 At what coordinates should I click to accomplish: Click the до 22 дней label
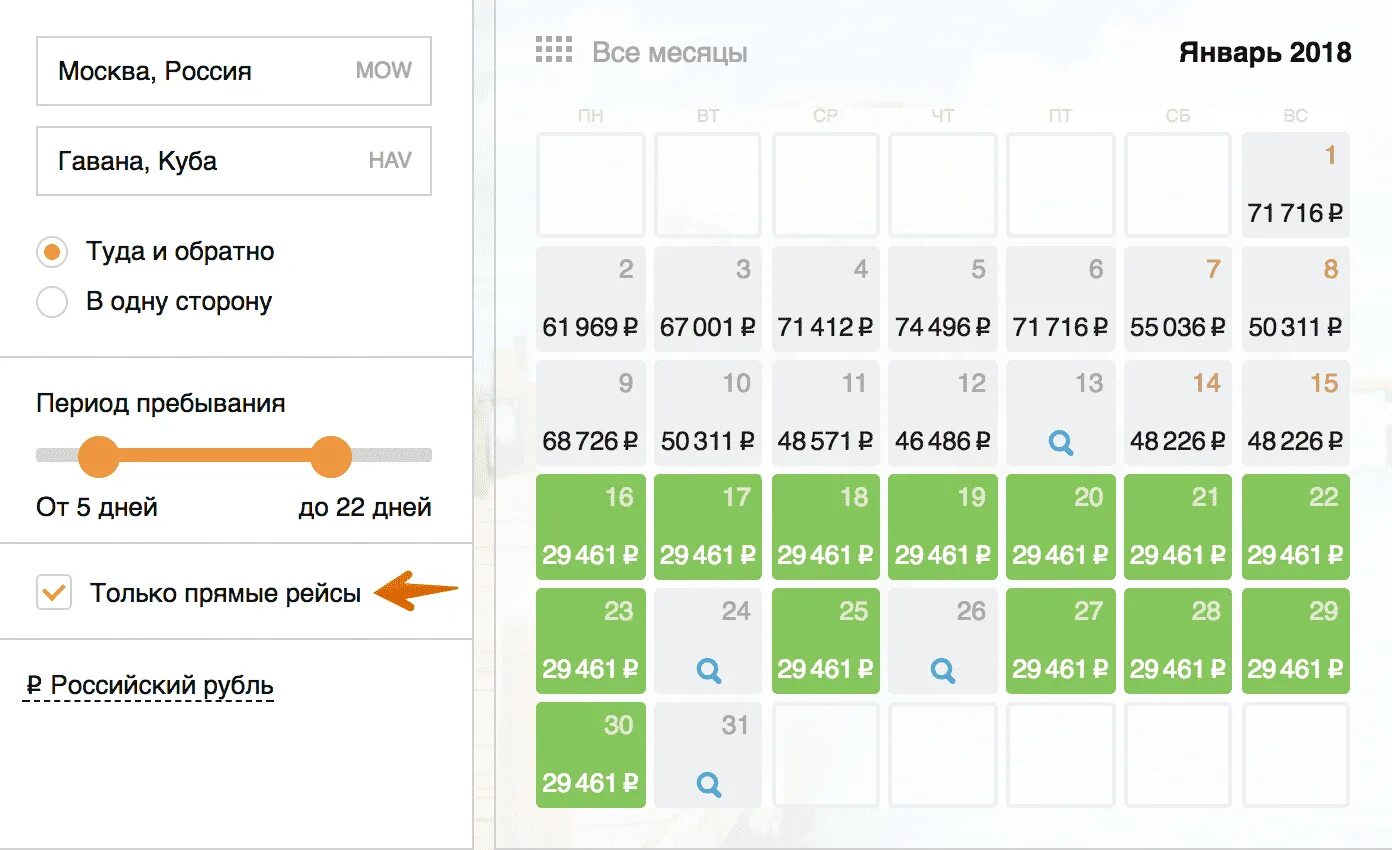[365, 507]
